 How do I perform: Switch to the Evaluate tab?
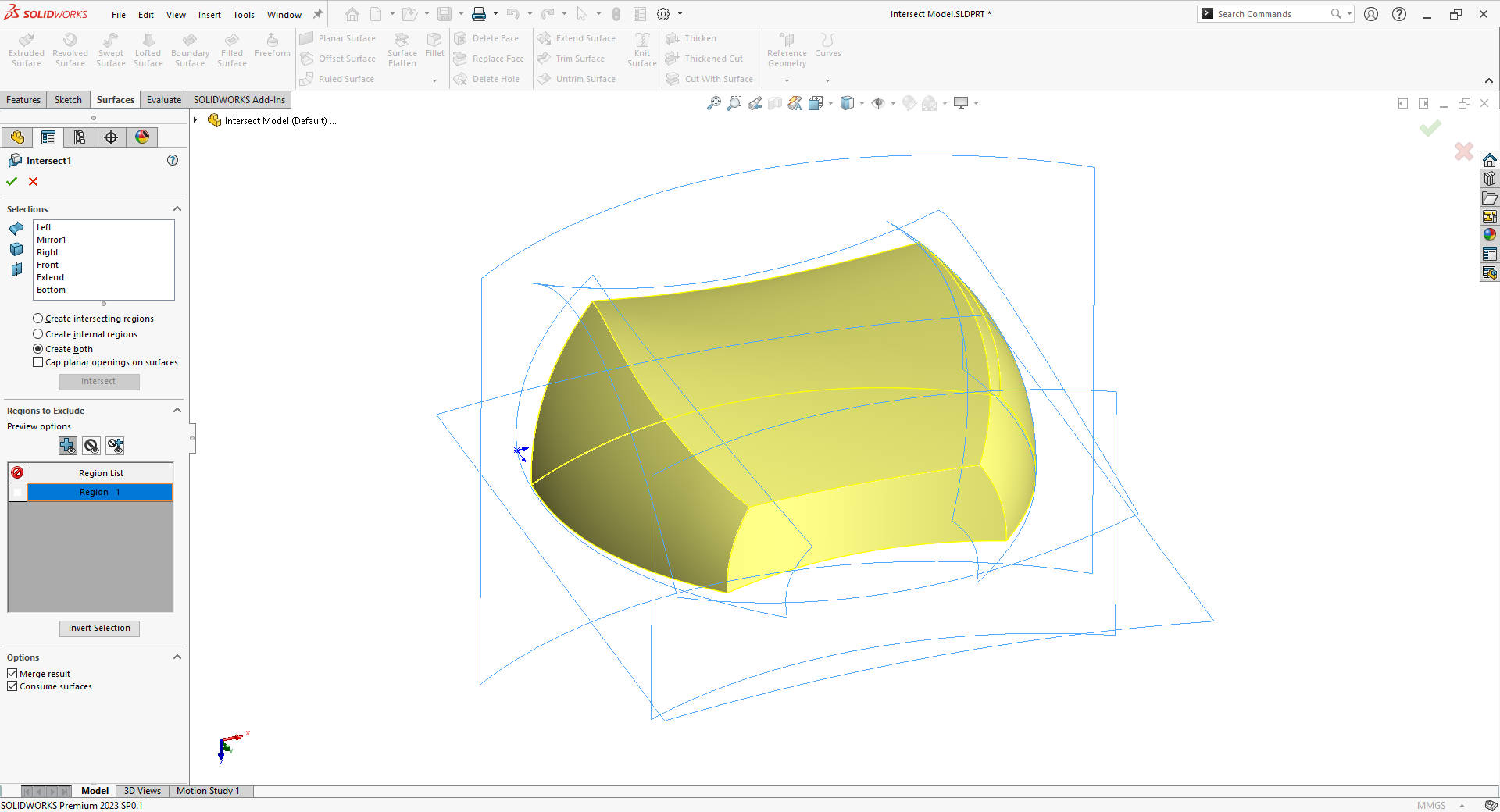click(x=163, y=99)
